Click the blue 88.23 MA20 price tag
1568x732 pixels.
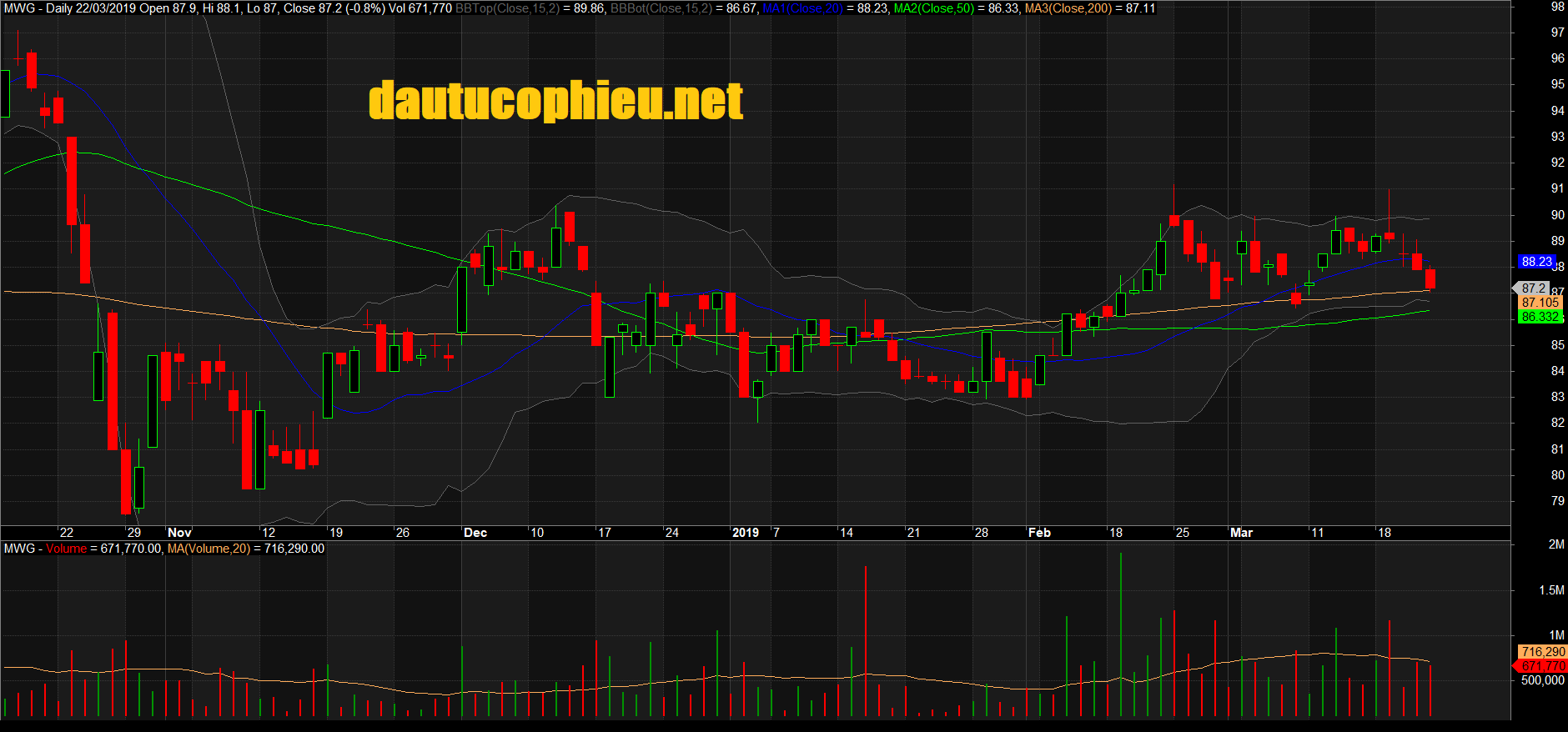pos(1536,262)
